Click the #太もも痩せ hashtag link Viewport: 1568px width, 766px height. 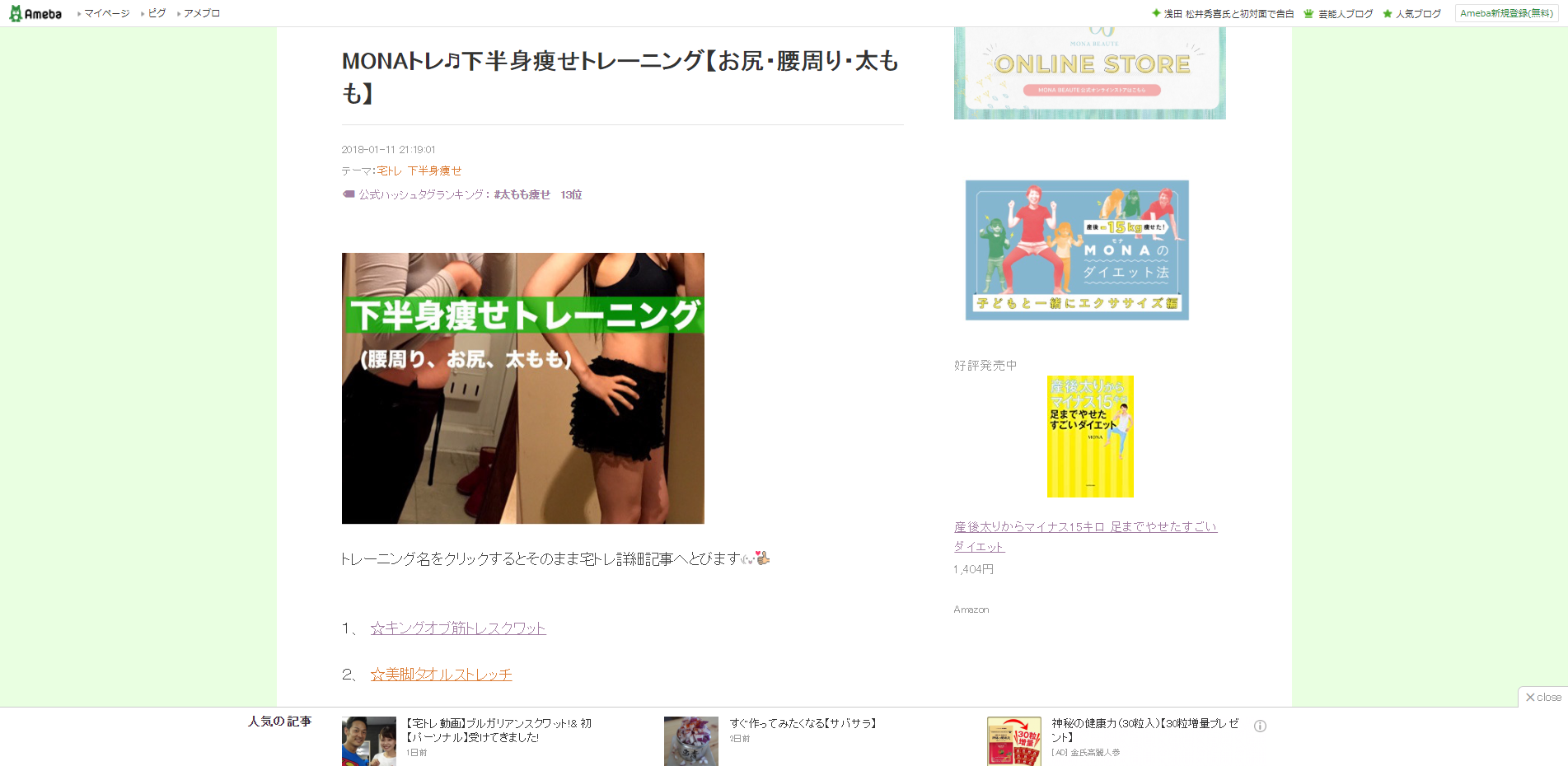pyautogui.click(x=519, y=194)
